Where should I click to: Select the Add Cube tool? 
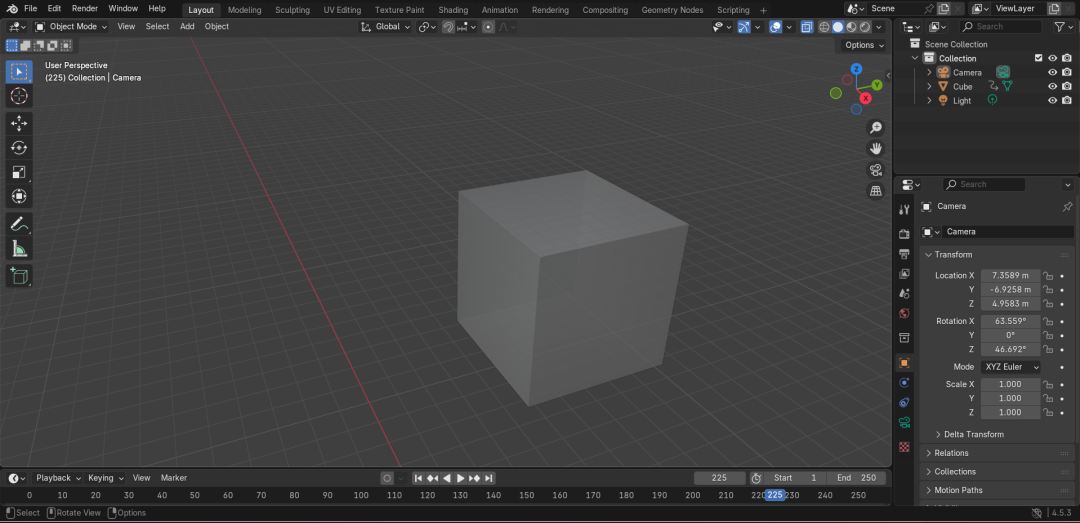pos(19,276)
